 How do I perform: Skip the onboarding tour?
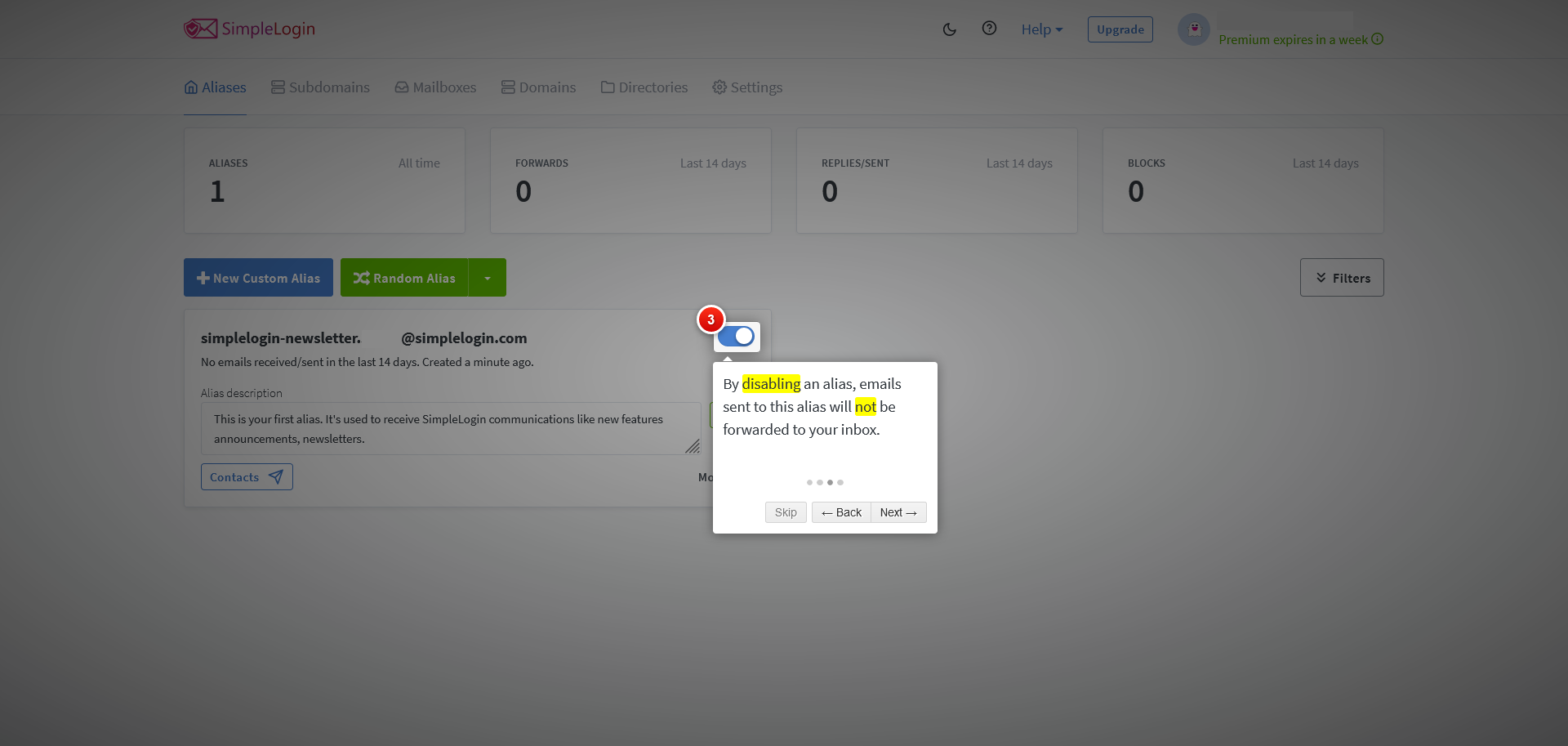click(786, 512)
